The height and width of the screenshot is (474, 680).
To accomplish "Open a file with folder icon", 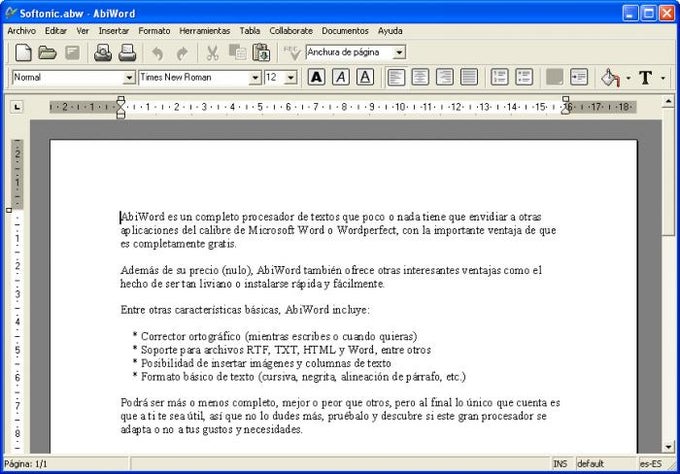I will pos(47,53).
